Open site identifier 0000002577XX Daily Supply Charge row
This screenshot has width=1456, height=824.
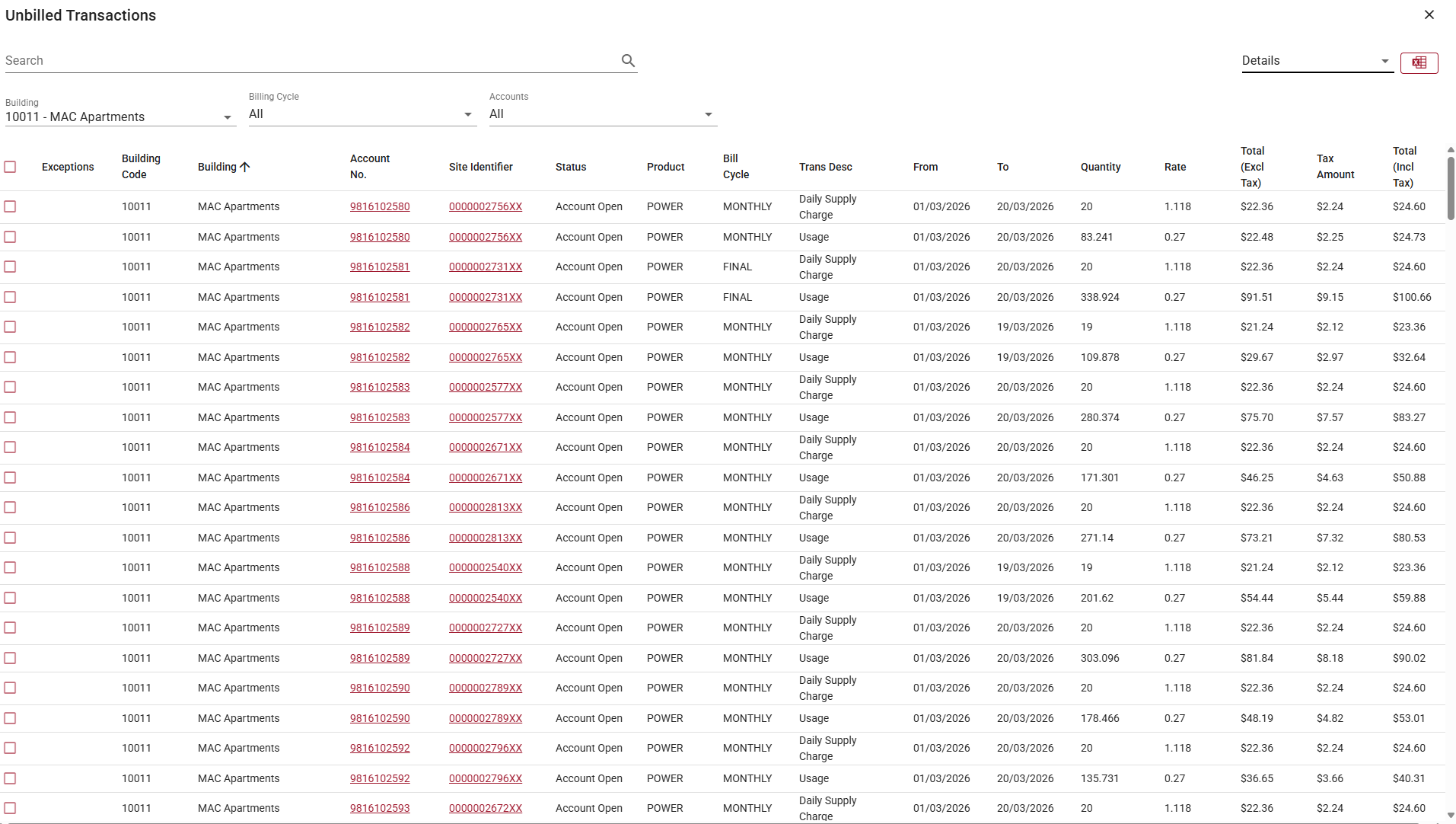pos(486,387)
